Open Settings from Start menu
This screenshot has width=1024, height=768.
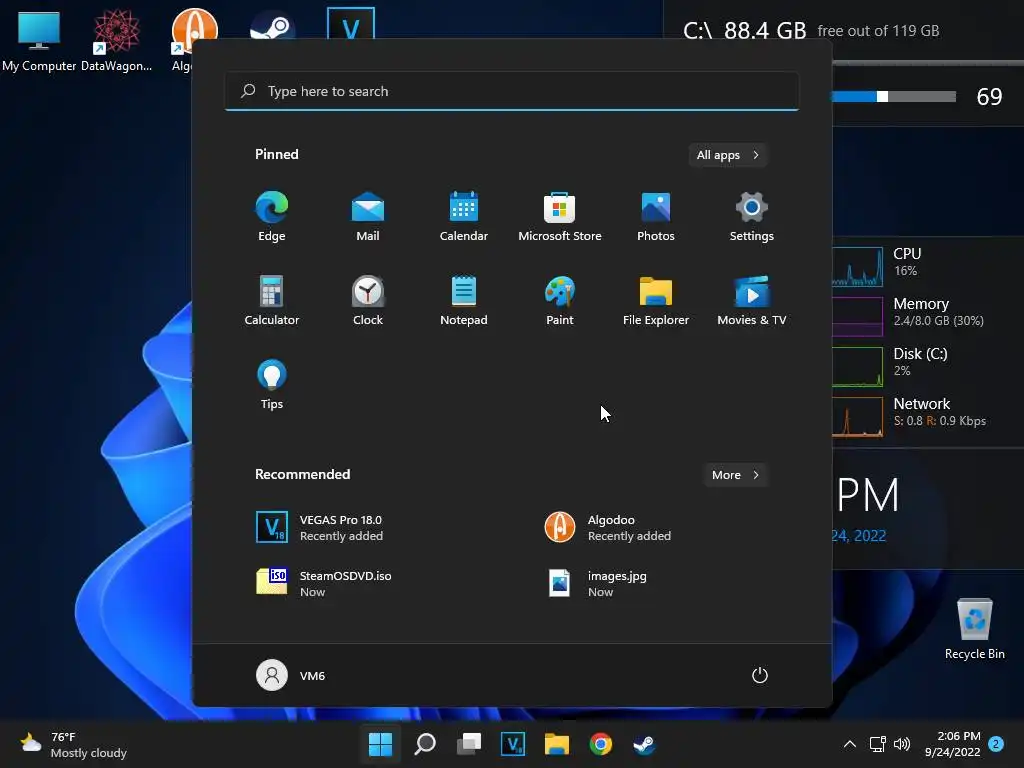752,217
